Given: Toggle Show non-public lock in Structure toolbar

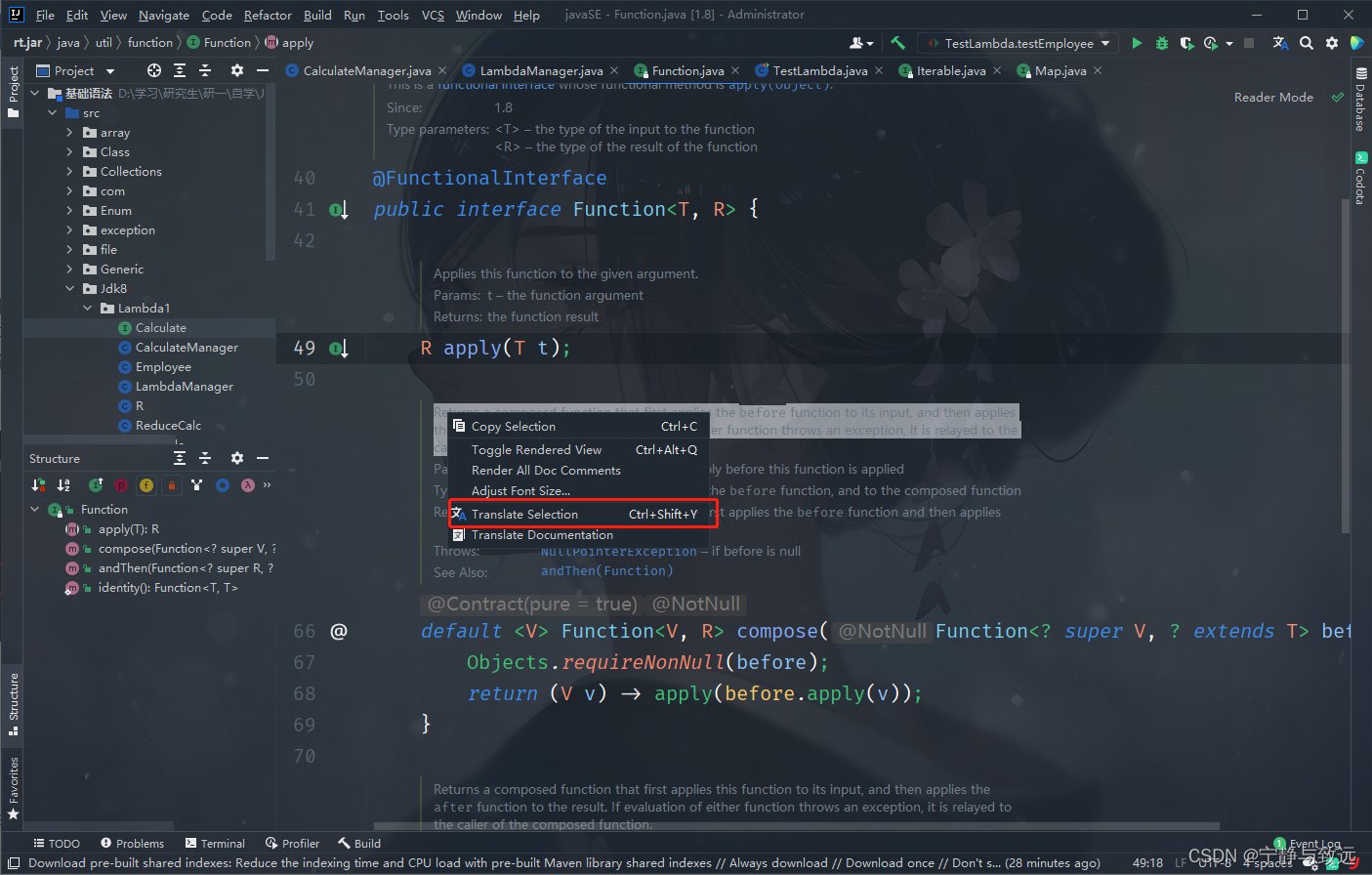Looking at the screenshot, I should coord(172,485).
